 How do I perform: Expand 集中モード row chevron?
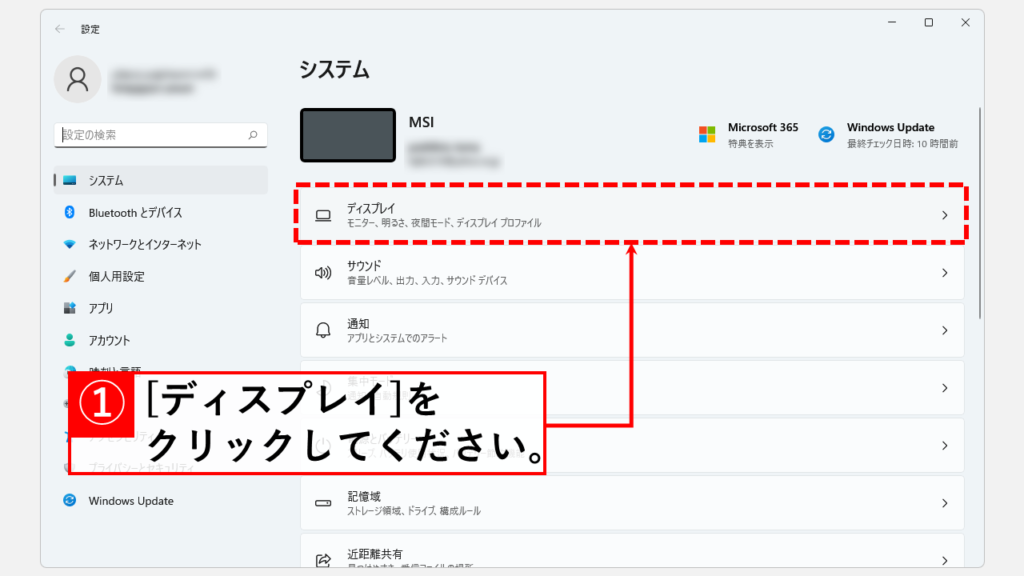944,388
